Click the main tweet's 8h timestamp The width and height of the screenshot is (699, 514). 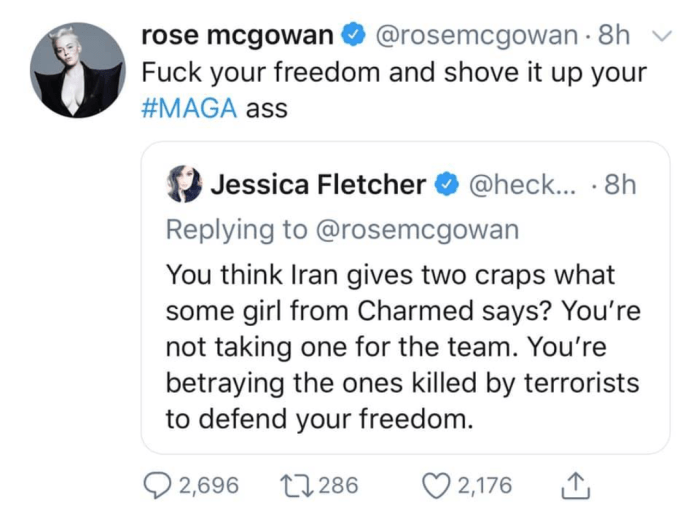coord(614,38)
